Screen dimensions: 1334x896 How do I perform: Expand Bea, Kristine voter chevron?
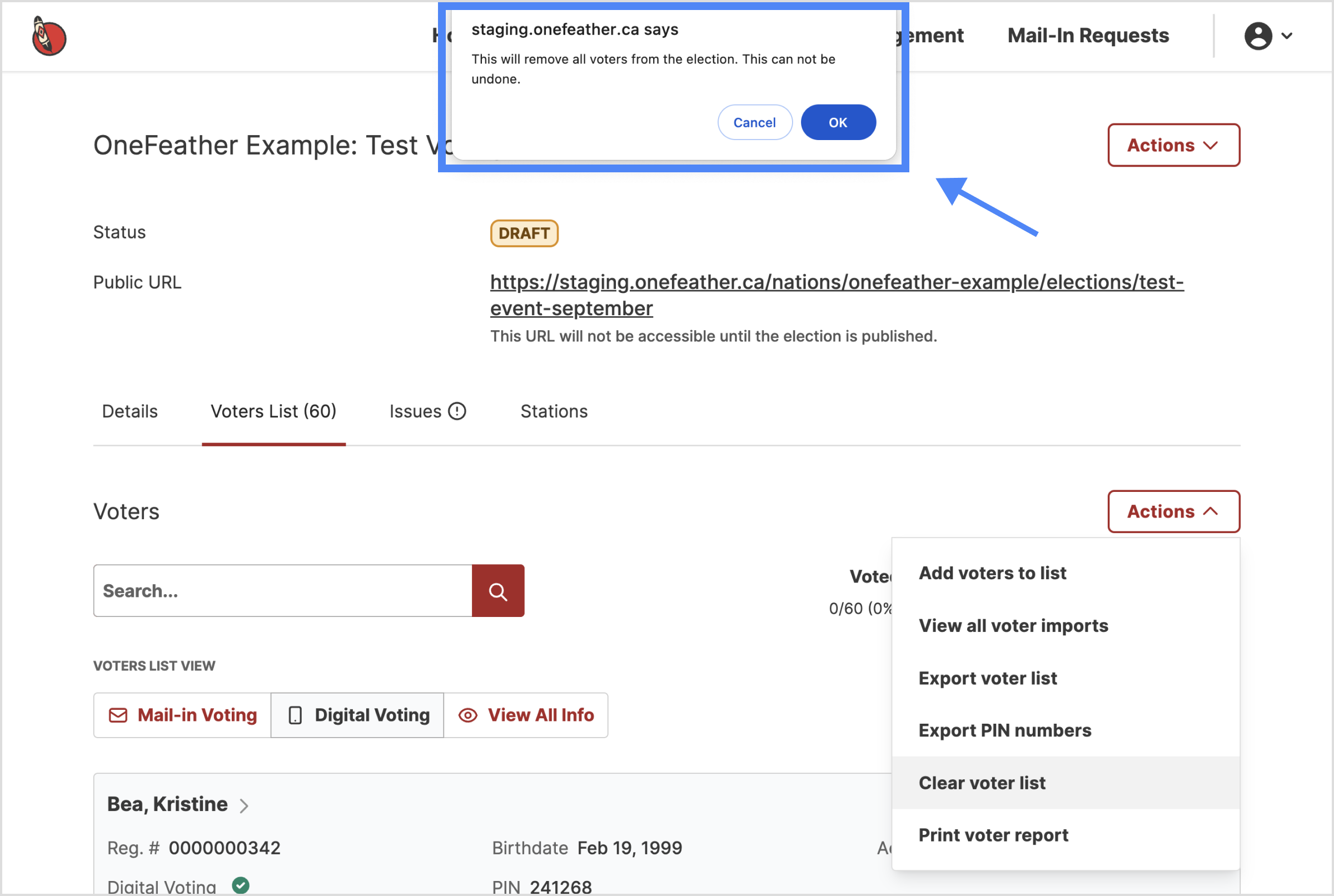click(244, 806)
